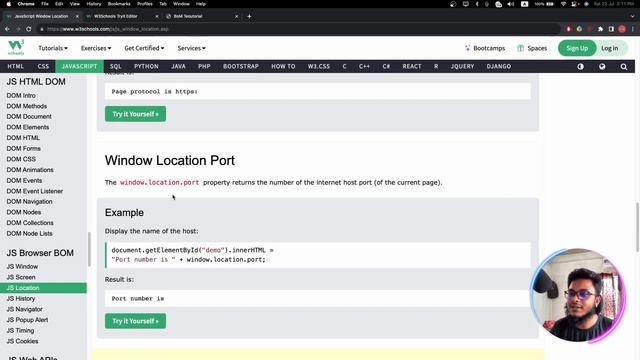Click the window.location.port code text
The width and height of the screenshot is (640, 360).
[x=160, y=182]
